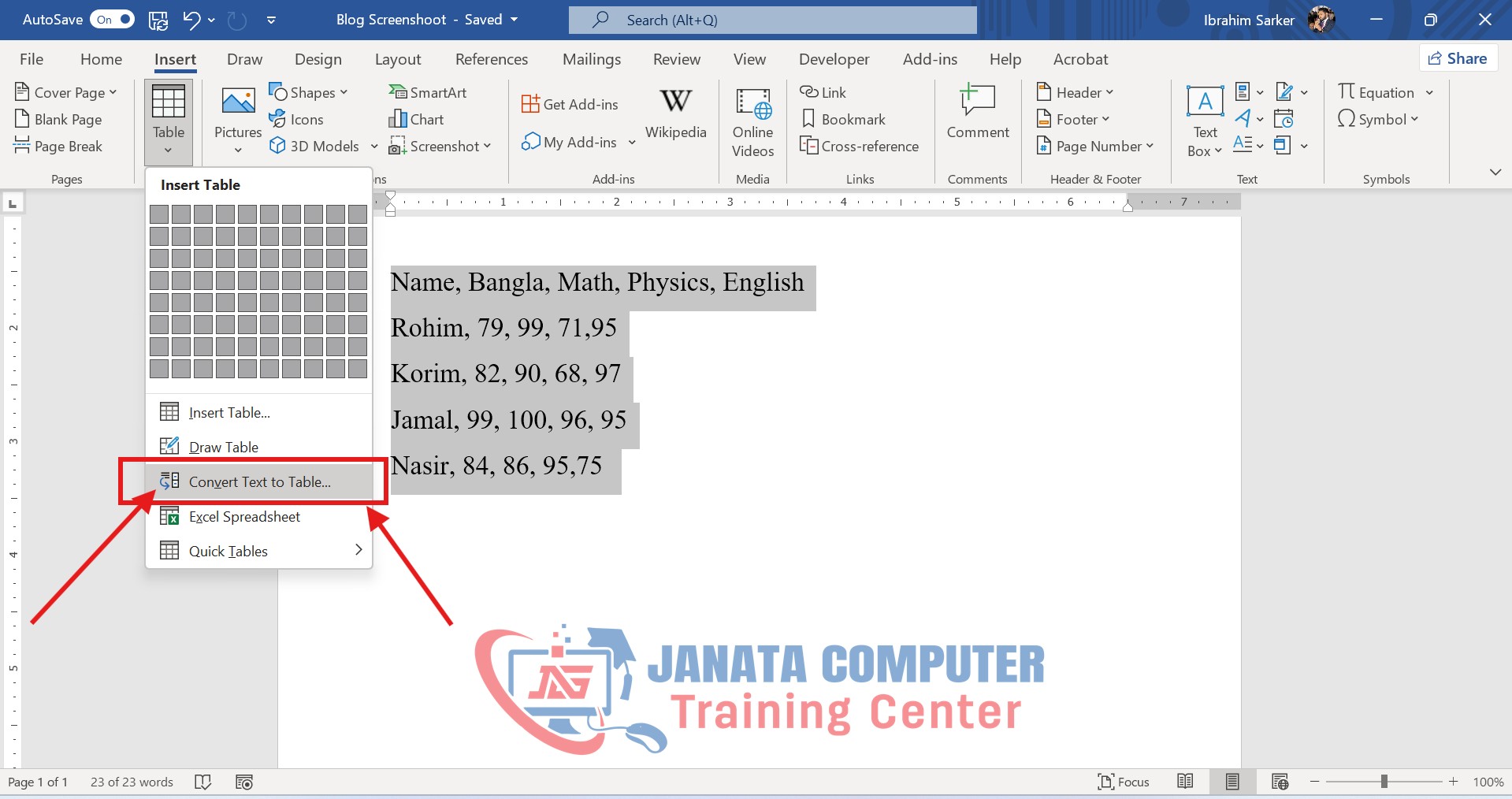Click the Bookmark icon in Links

pyautogui.click(x=808, y=120)
